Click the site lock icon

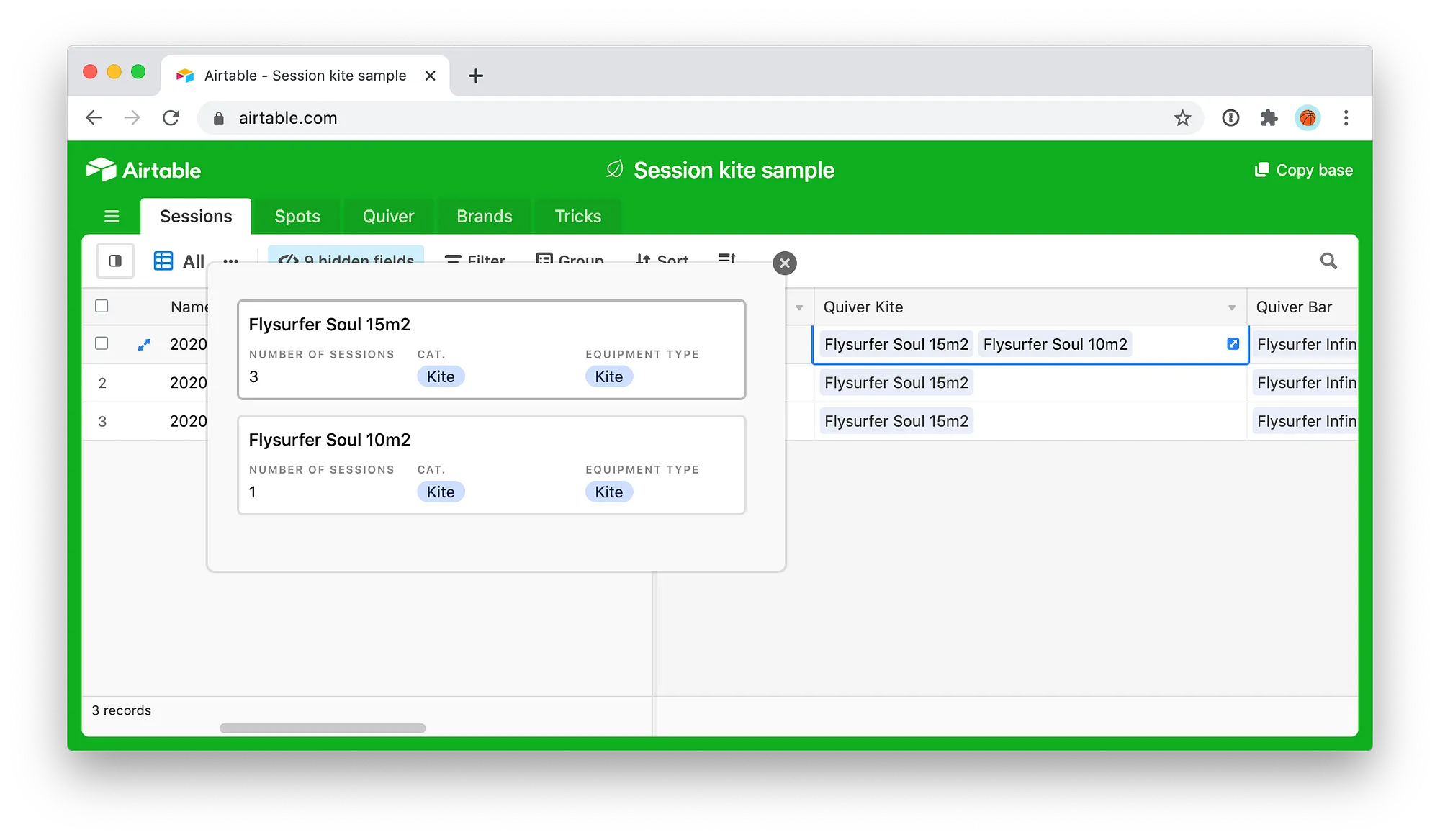click(219, 118)
